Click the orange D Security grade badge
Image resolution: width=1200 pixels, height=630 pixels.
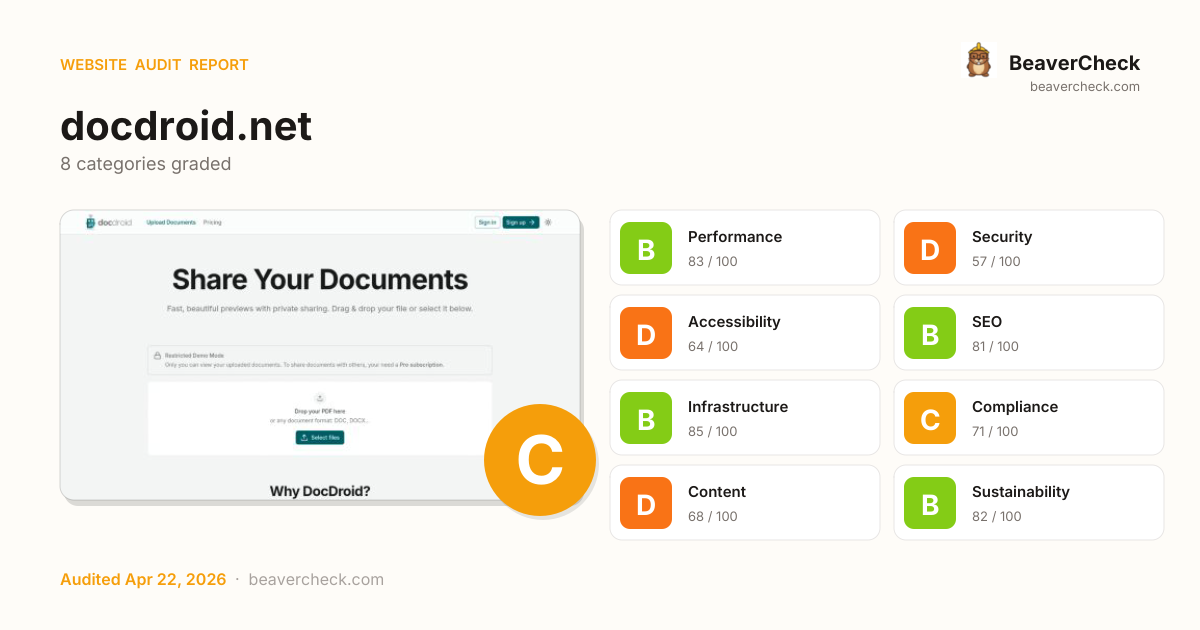click(x=930, y=248)
